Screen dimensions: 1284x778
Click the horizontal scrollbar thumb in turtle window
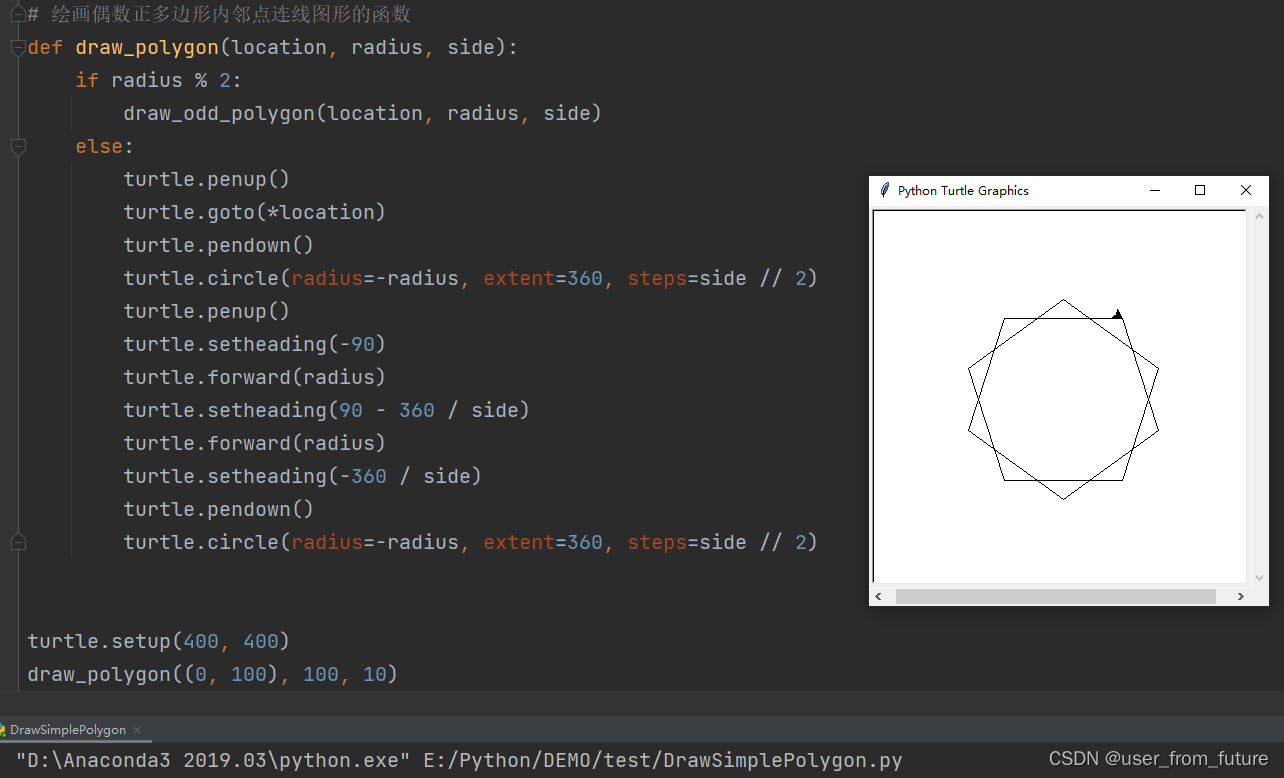pyautogui.click(x=1055, y=596)
